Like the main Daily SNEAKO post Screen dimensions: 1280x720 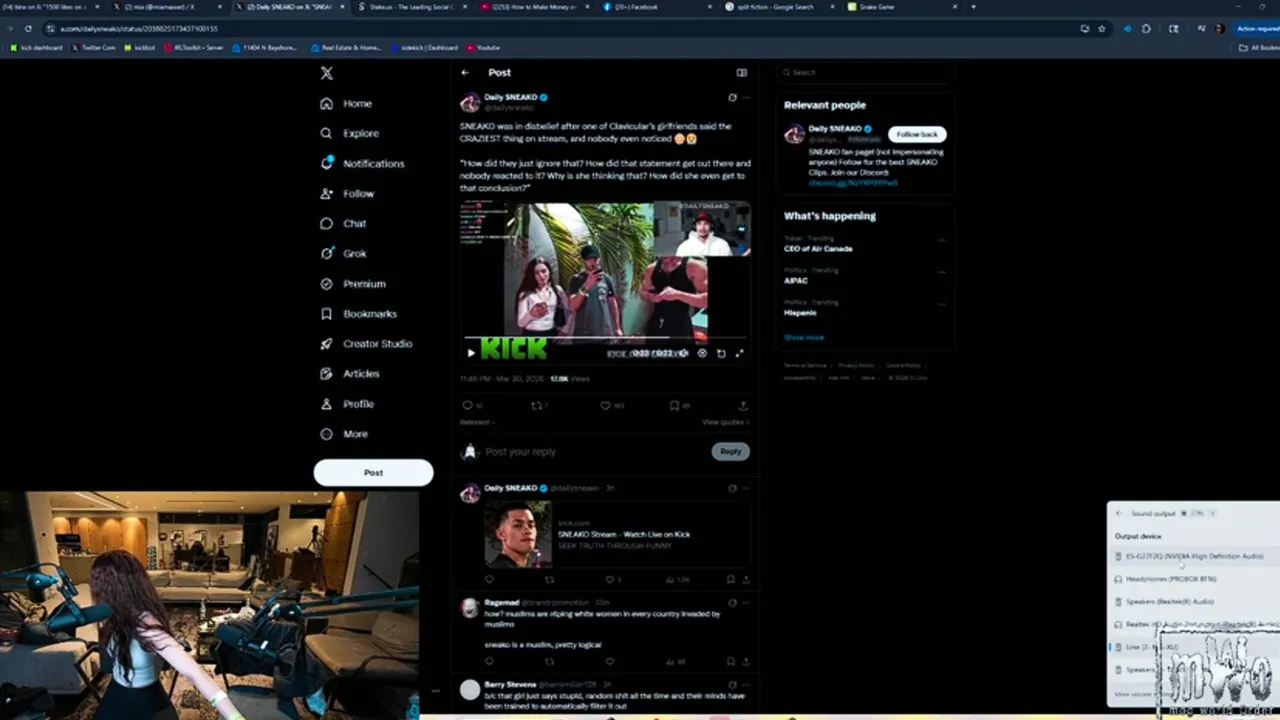(x=605, y=406)
